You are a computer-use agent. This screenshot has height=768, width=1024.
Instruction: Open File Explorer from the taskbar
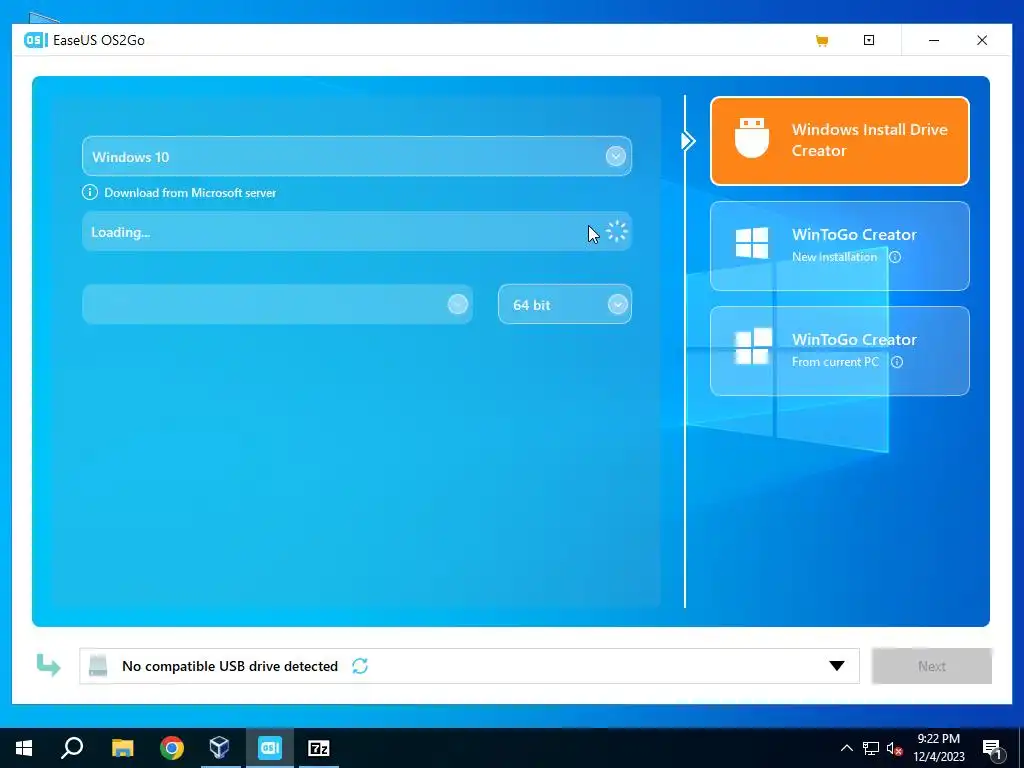point(122,748)
